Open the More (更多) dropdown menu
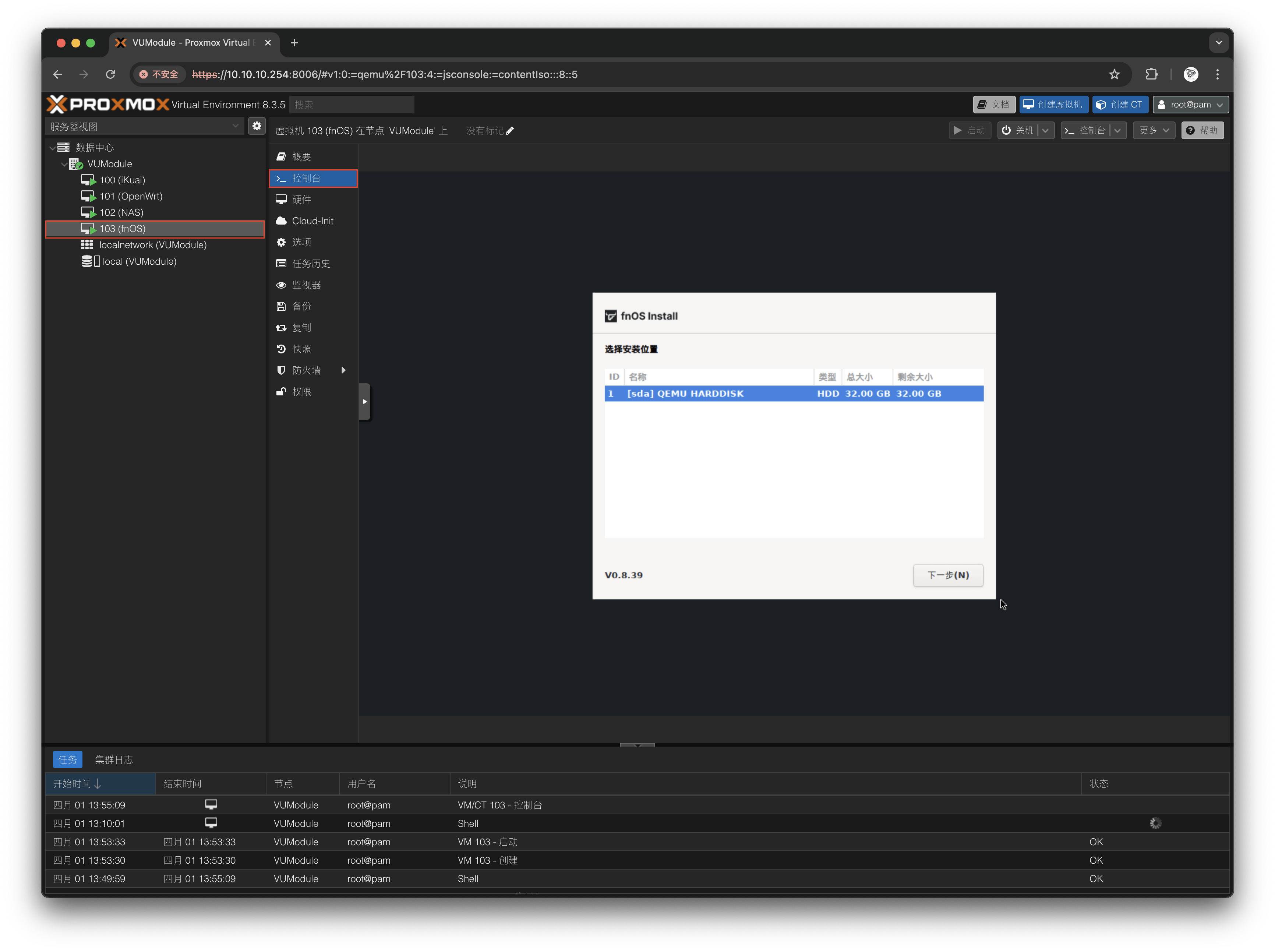The image size is (1275, 952). click(1154, 130)
